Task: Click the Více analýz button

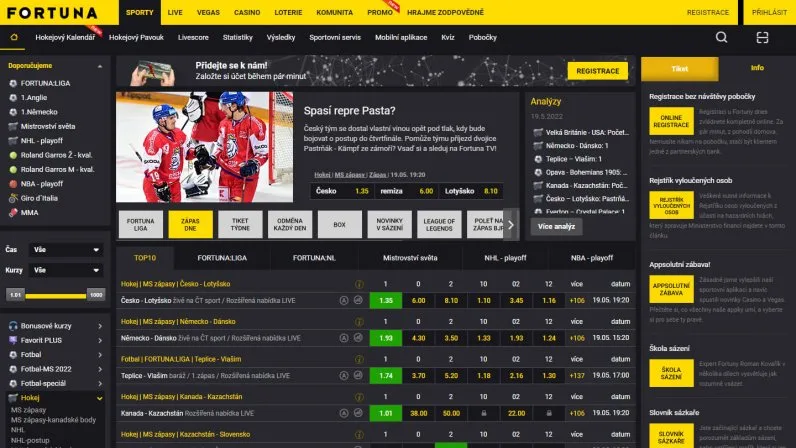Action: [558, 227]
